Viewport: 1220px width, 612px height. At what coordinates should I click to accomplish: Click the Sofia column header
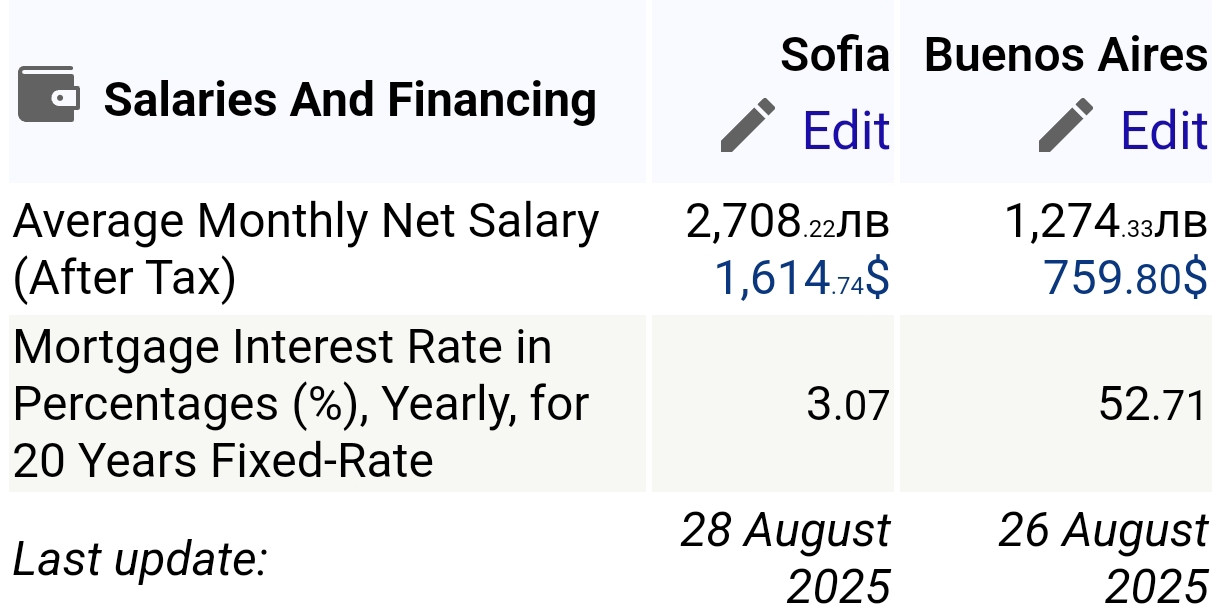[x=834, y=55]
